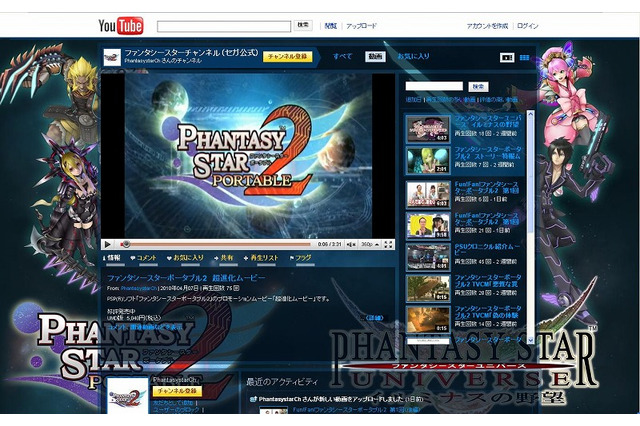Enter fullscreen video mode
Viewport: 640px width, 426px height.
point(388,244)
